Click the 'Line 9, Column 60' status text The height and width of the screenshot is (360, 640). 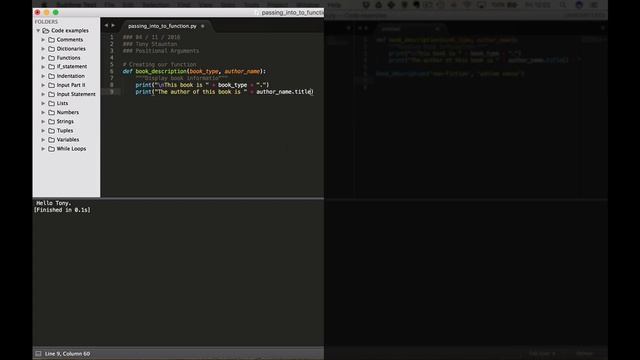tap(67, 354)
